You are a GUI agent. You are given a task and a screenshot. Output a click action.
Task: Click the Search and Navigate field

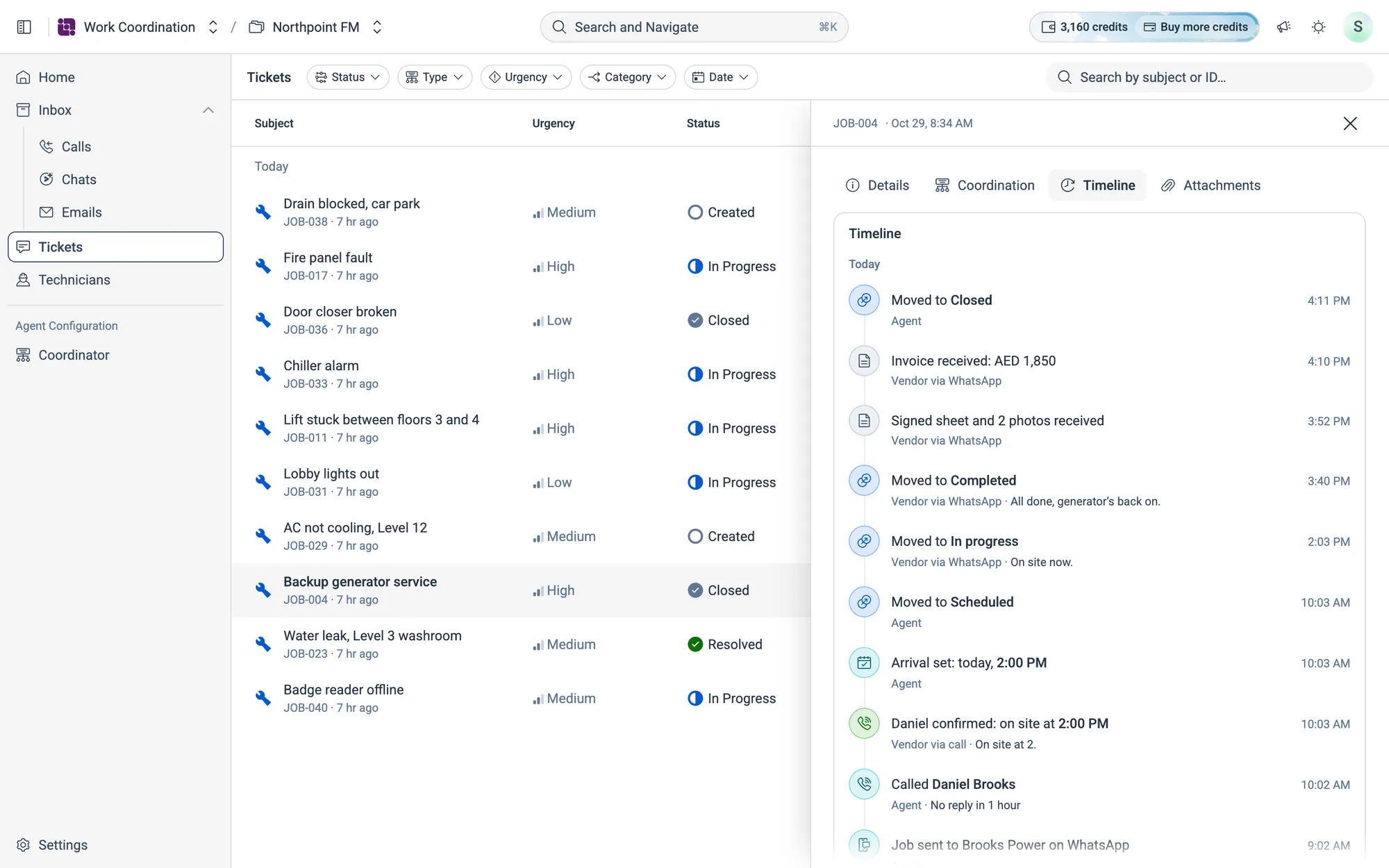(x=694, y=27)
